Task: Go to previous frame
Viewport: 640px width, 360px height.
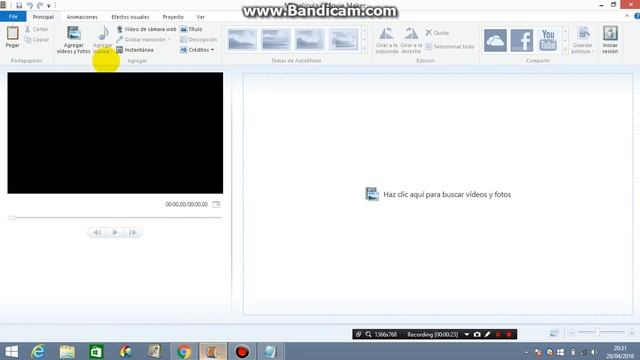Action: 97,232
